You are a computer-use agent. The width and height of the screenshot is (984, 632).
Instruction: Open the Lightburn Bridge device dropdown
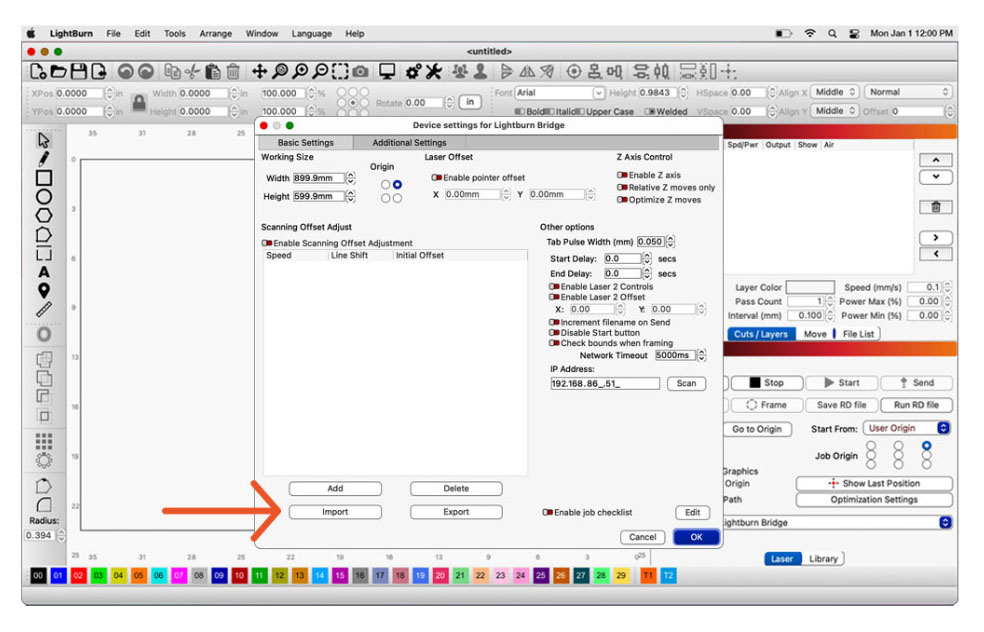pos(837,523)
